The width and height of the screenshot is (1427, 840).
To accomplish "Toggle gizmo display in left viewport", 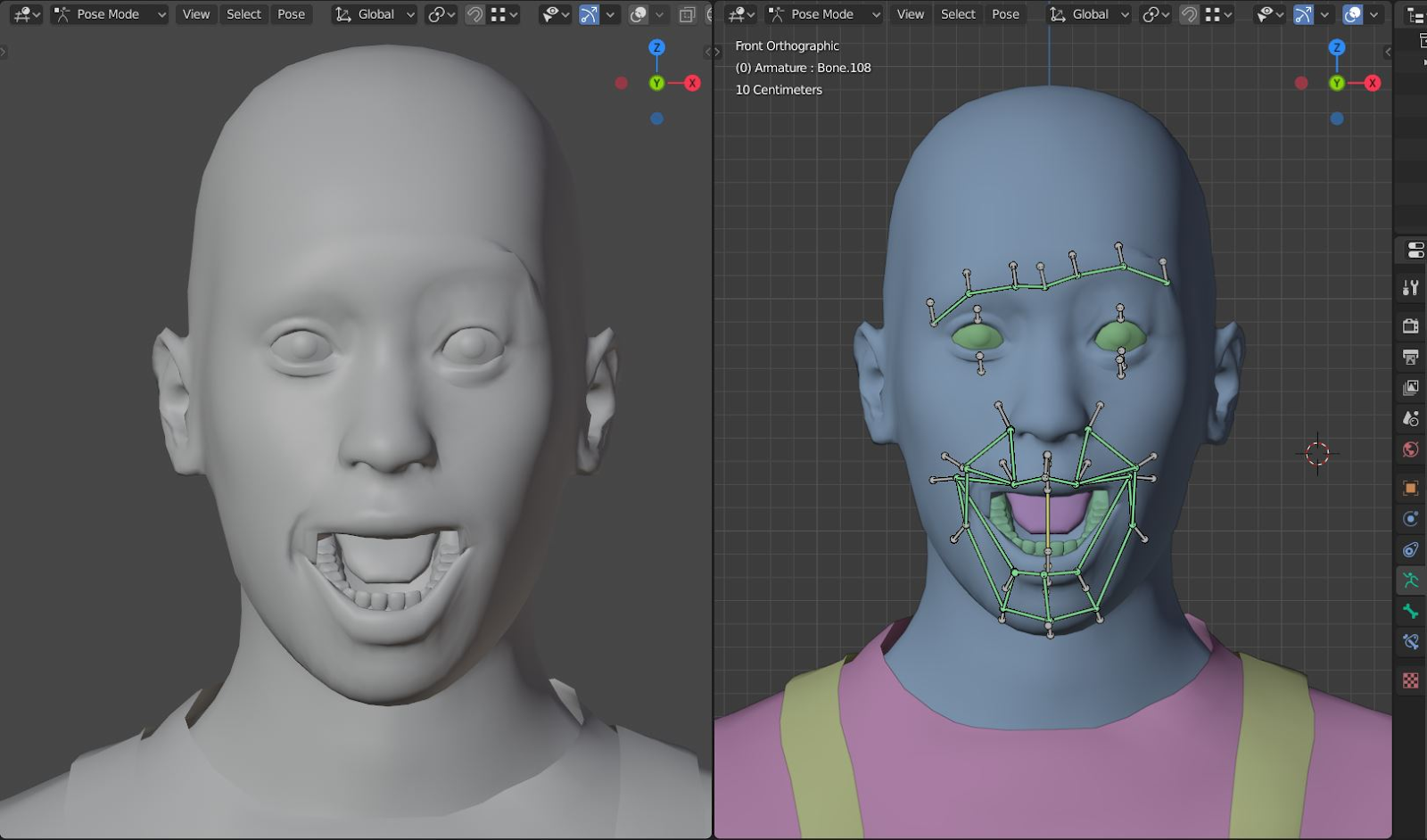I will pyautogui.click(x=590, y=14).
